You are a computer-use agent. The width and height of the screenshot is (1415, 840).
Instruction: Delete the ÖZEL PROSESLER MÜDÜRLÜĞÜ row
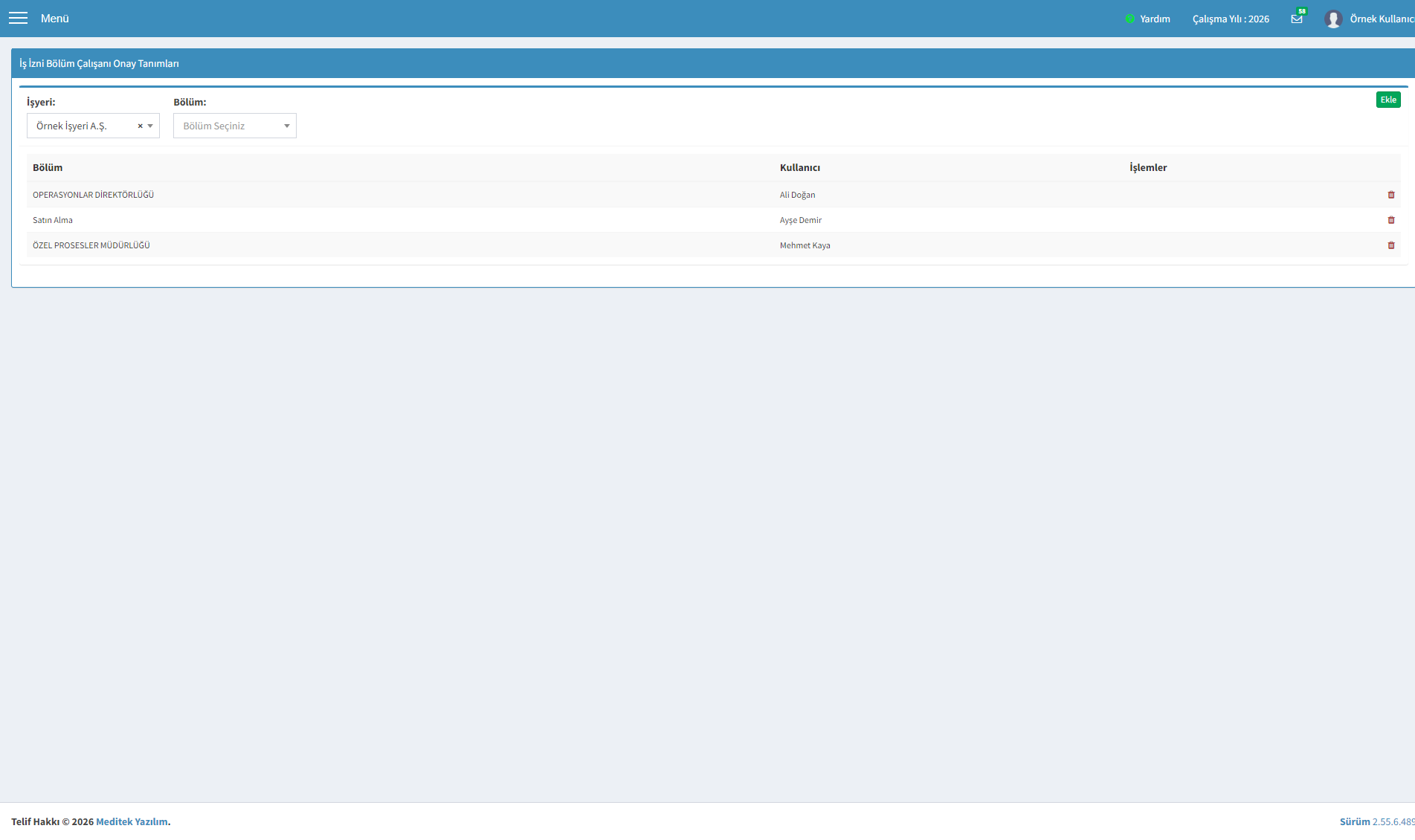1391,245
